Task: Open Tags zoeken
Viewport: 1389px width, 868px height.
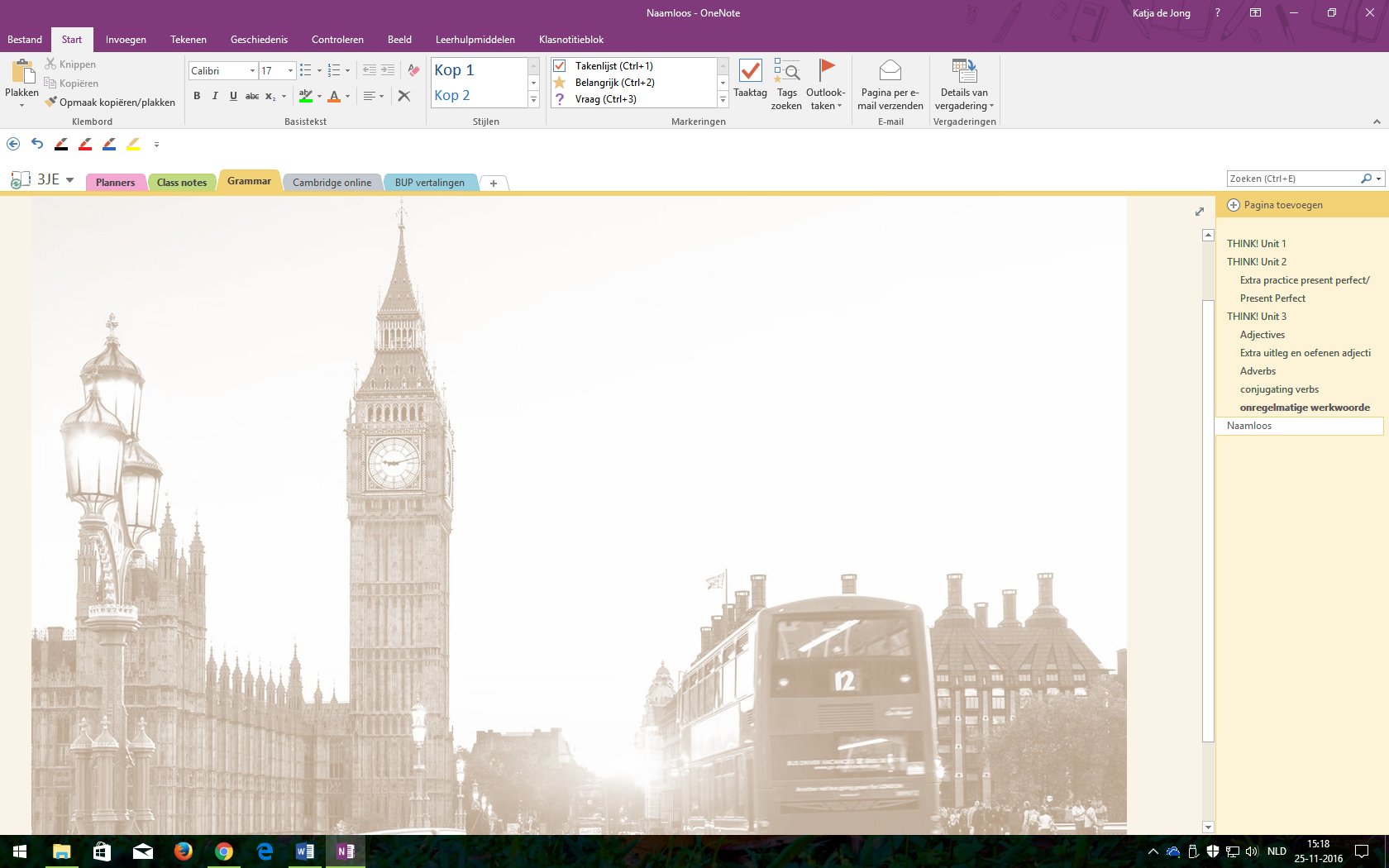Action: click(786, 84)
